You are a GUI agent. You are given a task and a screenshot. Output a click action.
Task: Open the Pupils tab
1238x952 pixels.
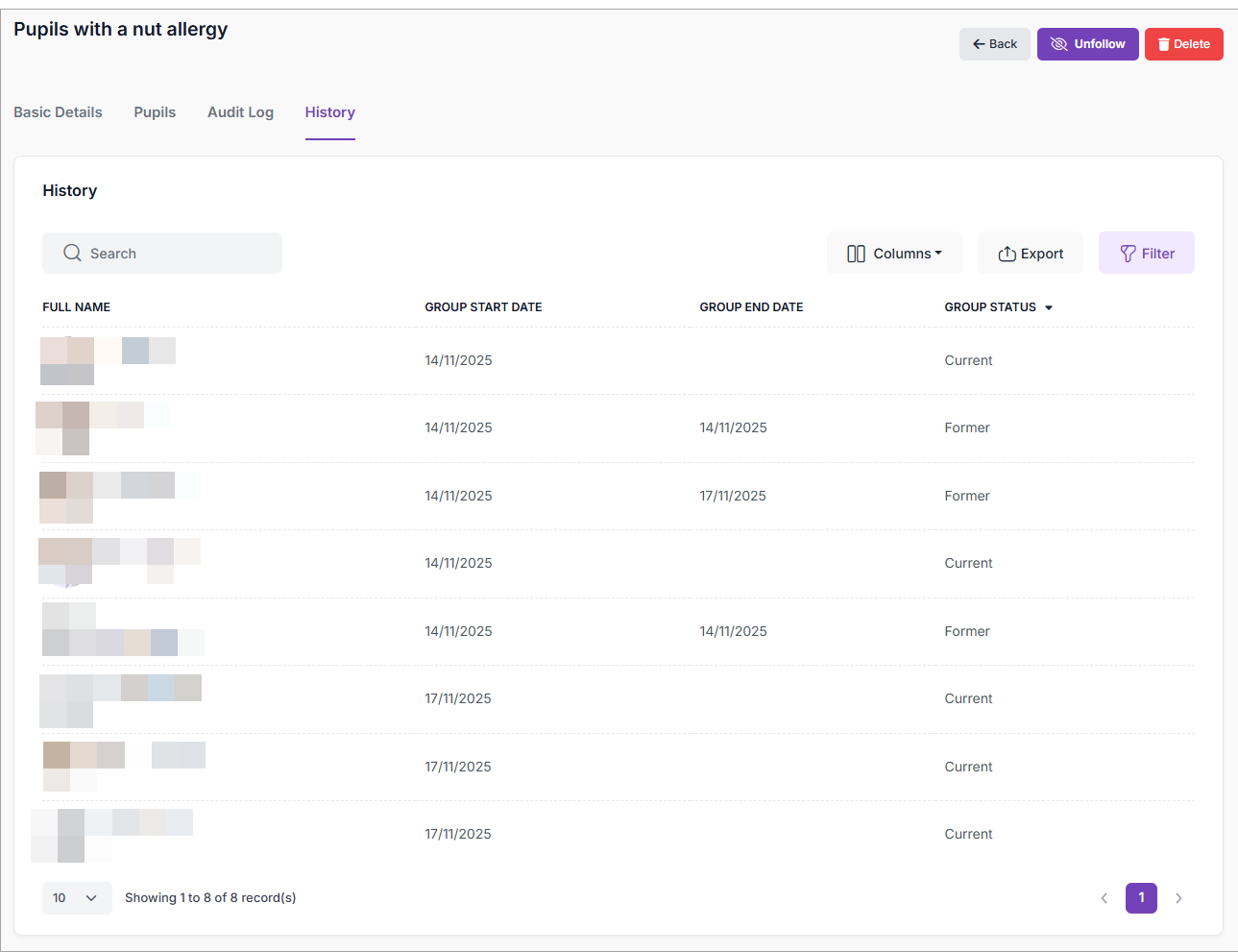point(155,112)
